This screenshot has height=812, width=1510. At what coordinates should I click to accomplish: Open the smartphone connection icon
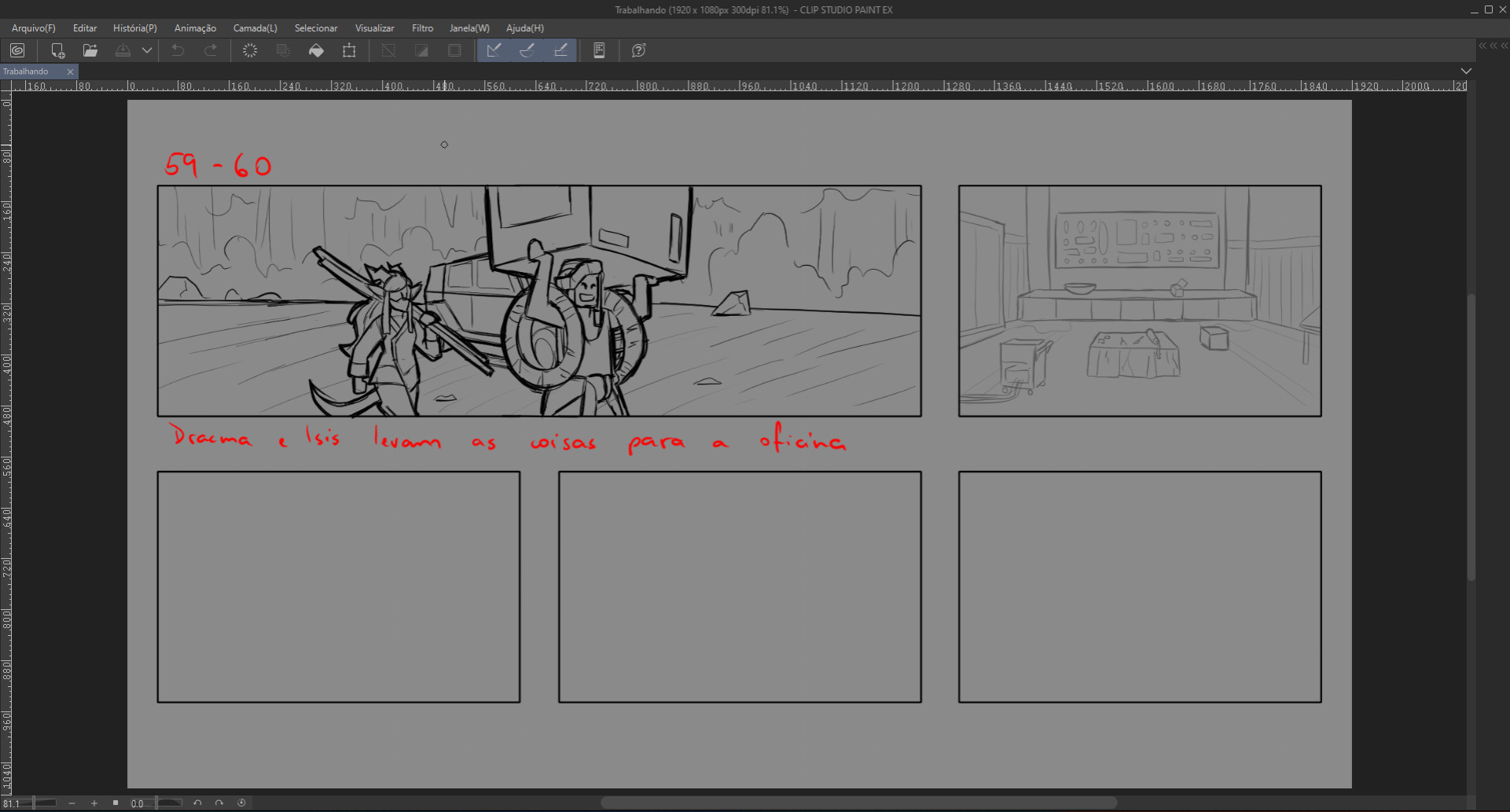[599, 50]
